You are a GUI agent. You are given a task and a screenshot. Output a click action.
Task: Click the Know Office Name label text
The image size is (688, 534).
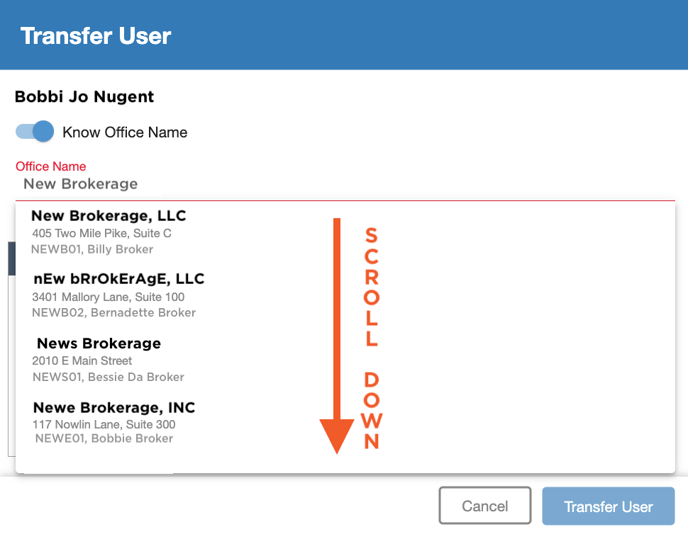click(125, 132)
